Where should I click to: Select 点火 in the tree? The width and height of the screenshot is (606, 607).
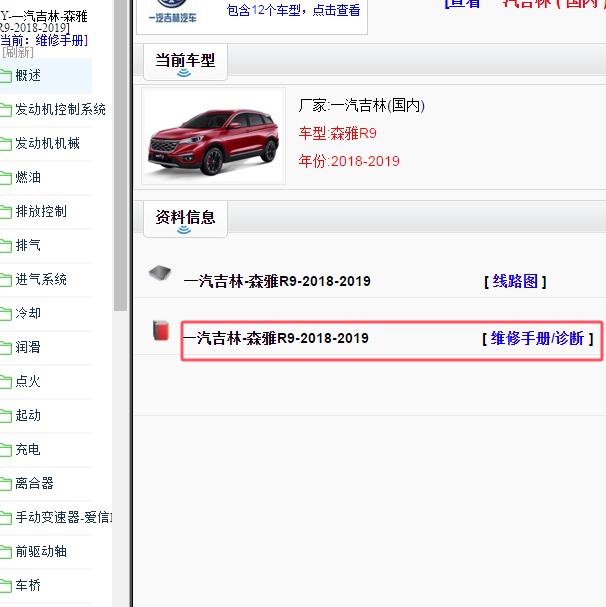pyautogui.click(x=28, y=382)
